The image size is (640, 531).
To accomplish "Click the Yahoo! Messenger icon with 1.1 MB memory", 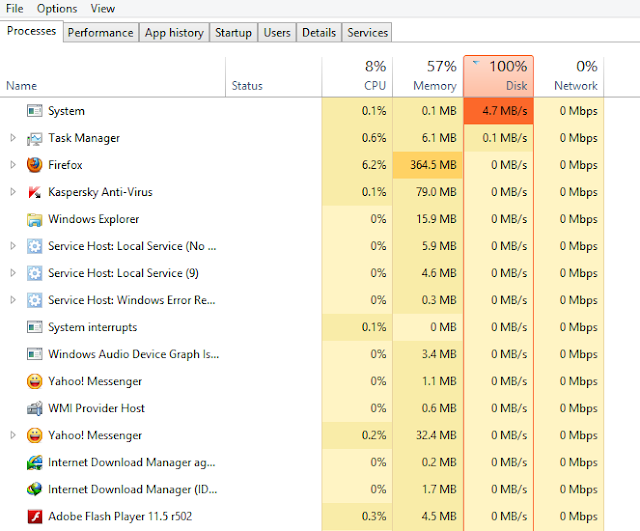I will click(35, 381).
